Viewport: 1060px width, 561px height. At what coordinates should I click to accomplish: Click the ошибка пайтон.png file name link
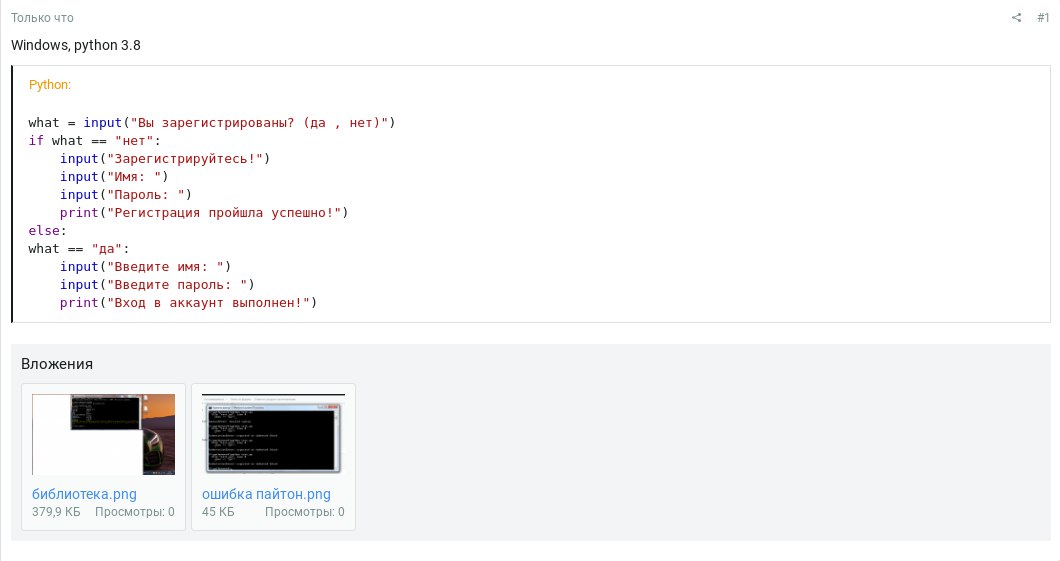click(x=266, y=494)
